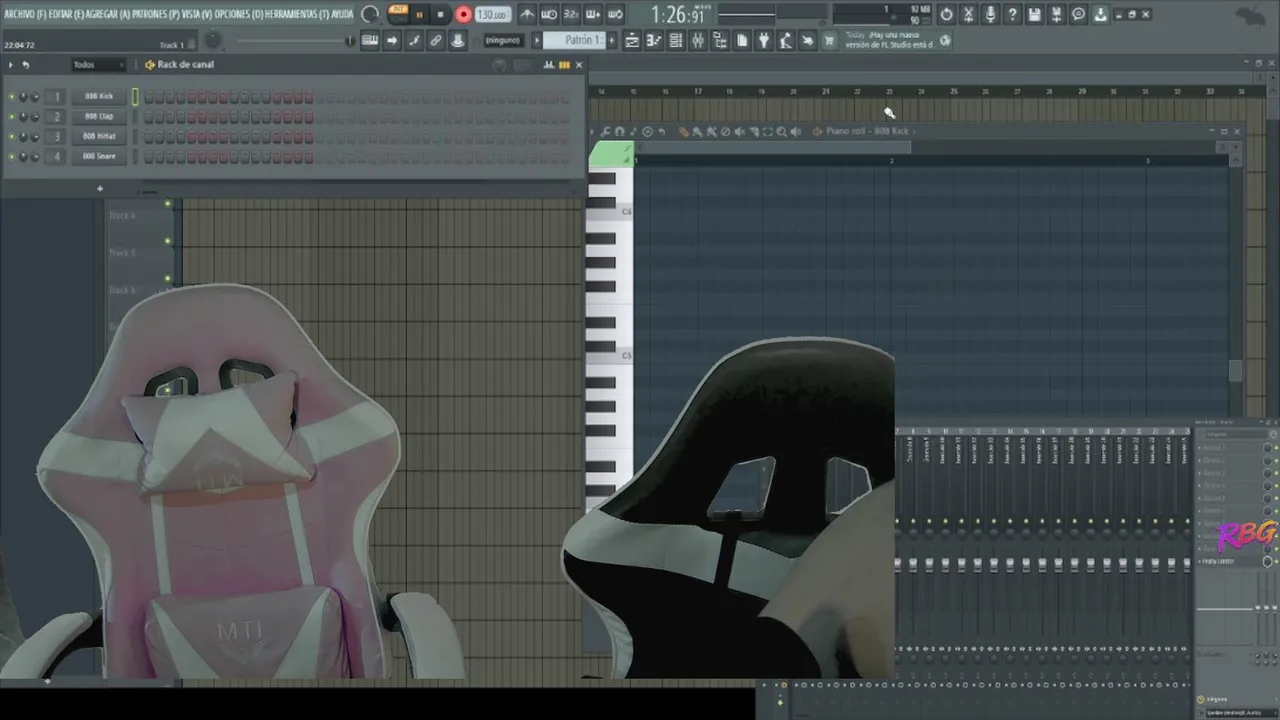Open the PATRONES menu

click(156, 14)
